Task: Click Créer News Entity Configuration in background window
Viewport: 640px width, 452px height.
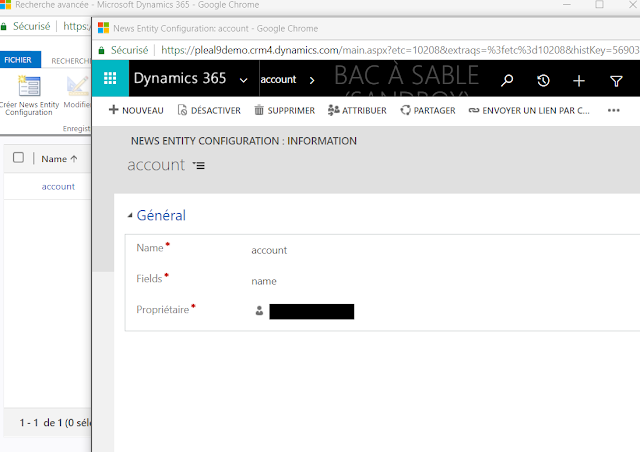Action: point(29,96)
